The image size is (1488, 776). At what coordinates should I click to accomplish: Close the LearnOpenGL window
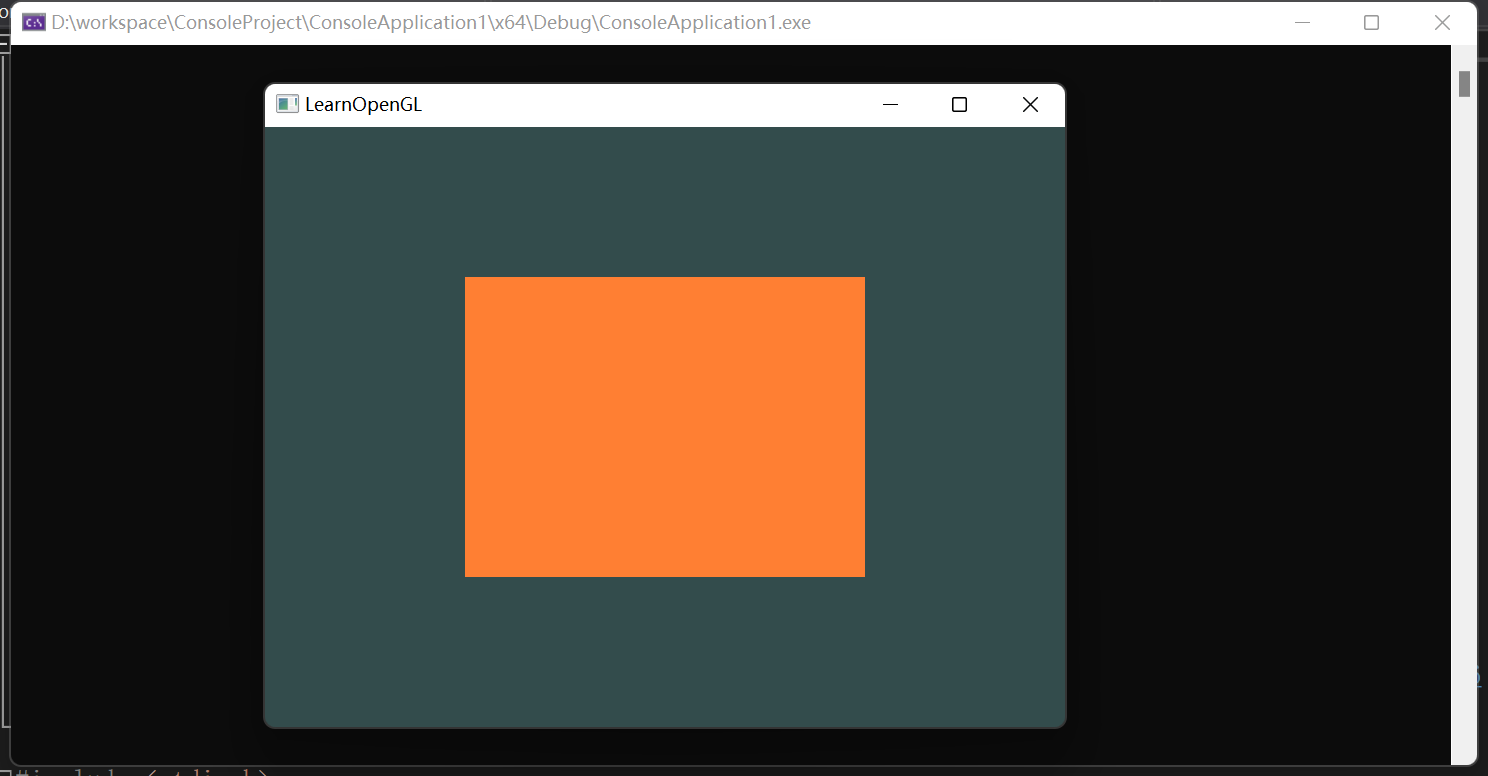point(1030,104)
